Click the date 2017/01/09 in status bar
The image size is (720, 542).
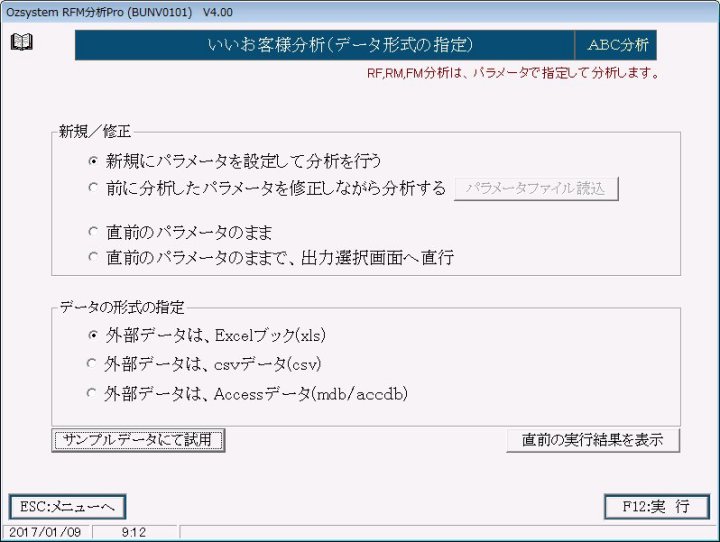tap(45, 532)
